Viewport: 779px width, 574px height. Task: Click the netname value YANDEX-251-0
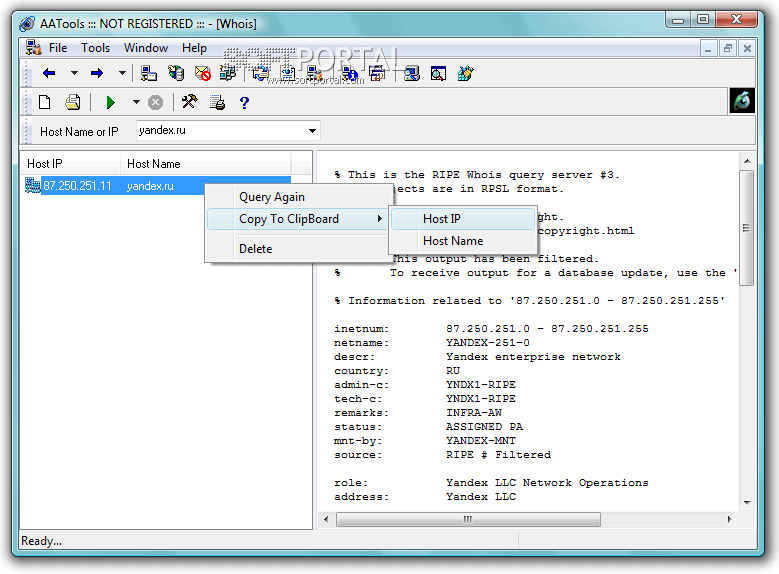(x=488, y=342)
